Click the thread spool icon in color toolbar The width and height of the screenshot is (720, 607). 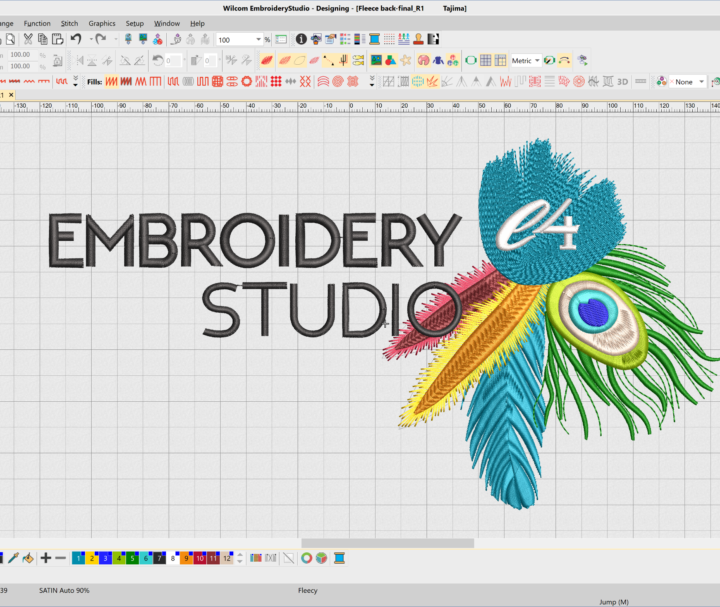tap(339, 557)
